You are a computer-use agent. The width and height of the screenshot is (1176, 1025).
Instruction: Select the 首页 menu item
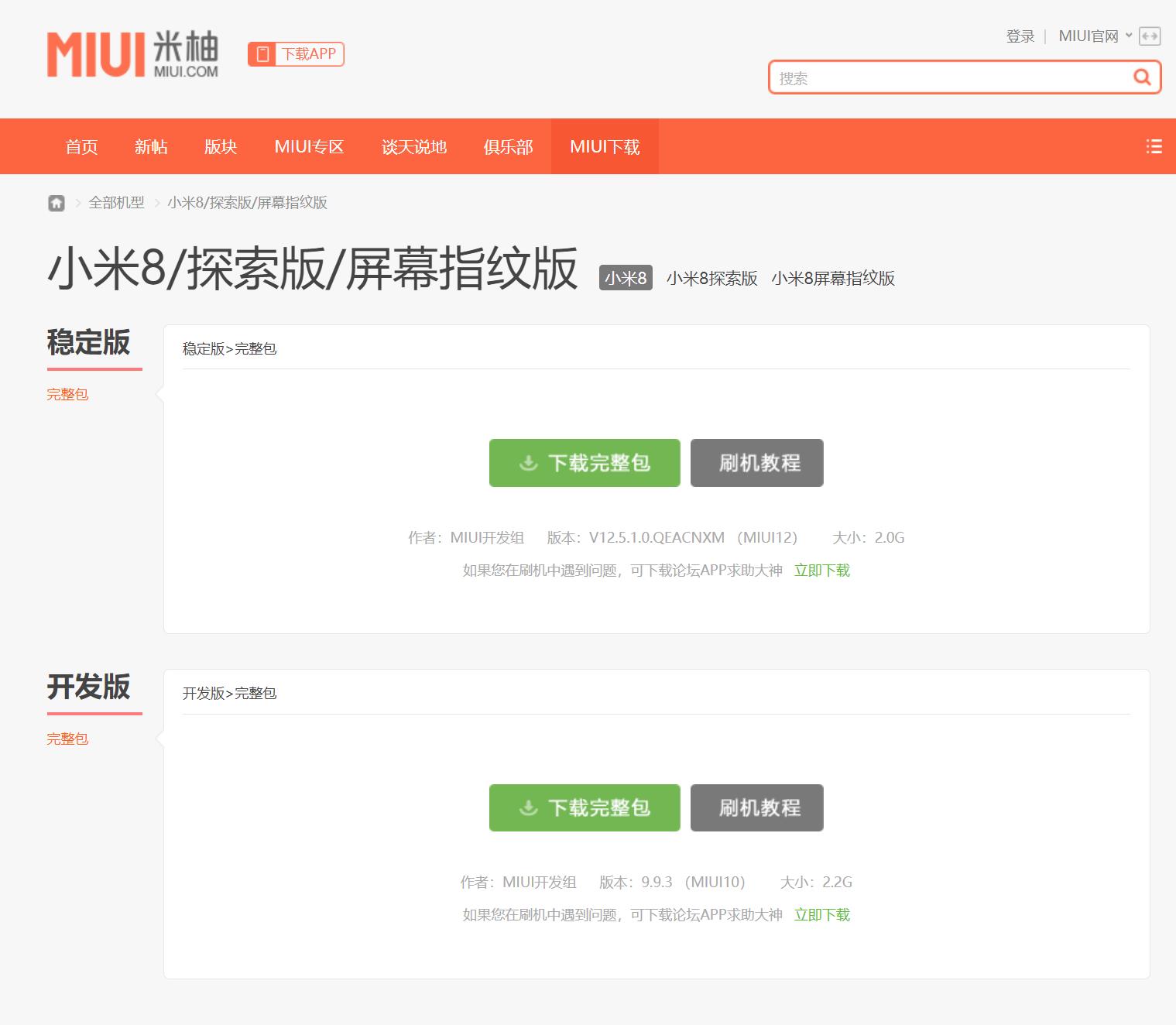[x=81, y=146]
